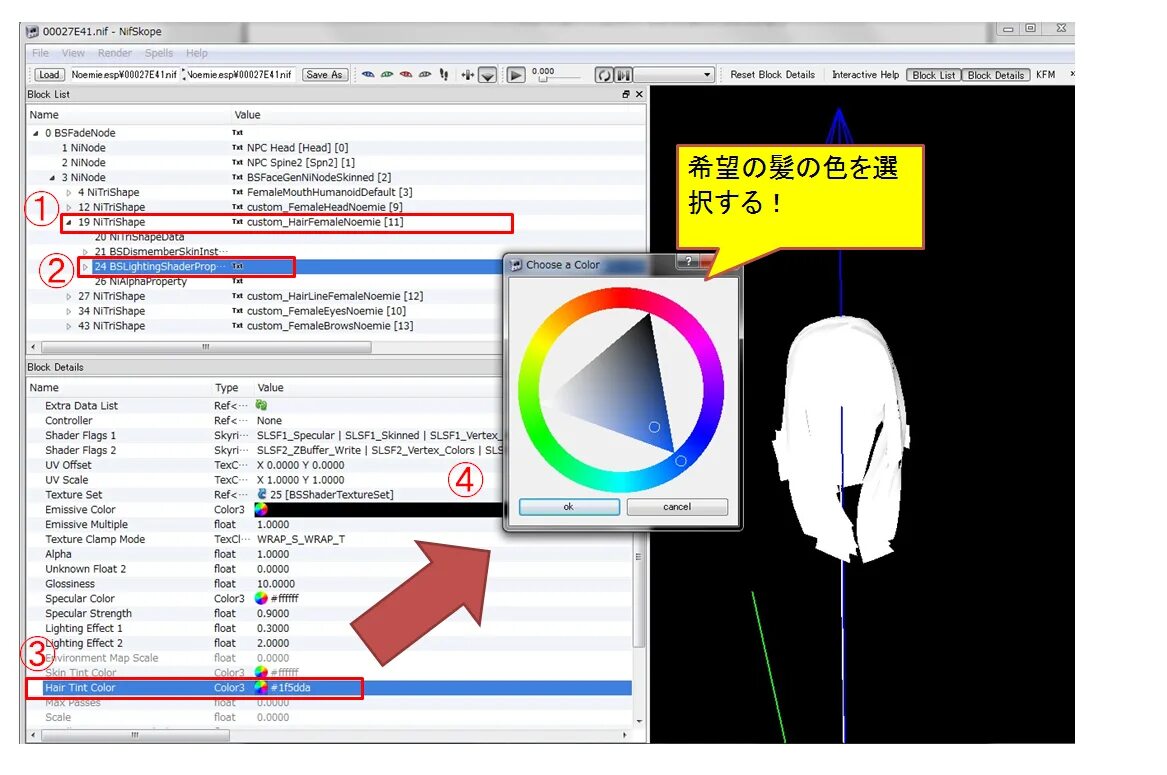Open the Help menu
Viewport: 1167px width, 775px height.
click(x=196, y=53)
